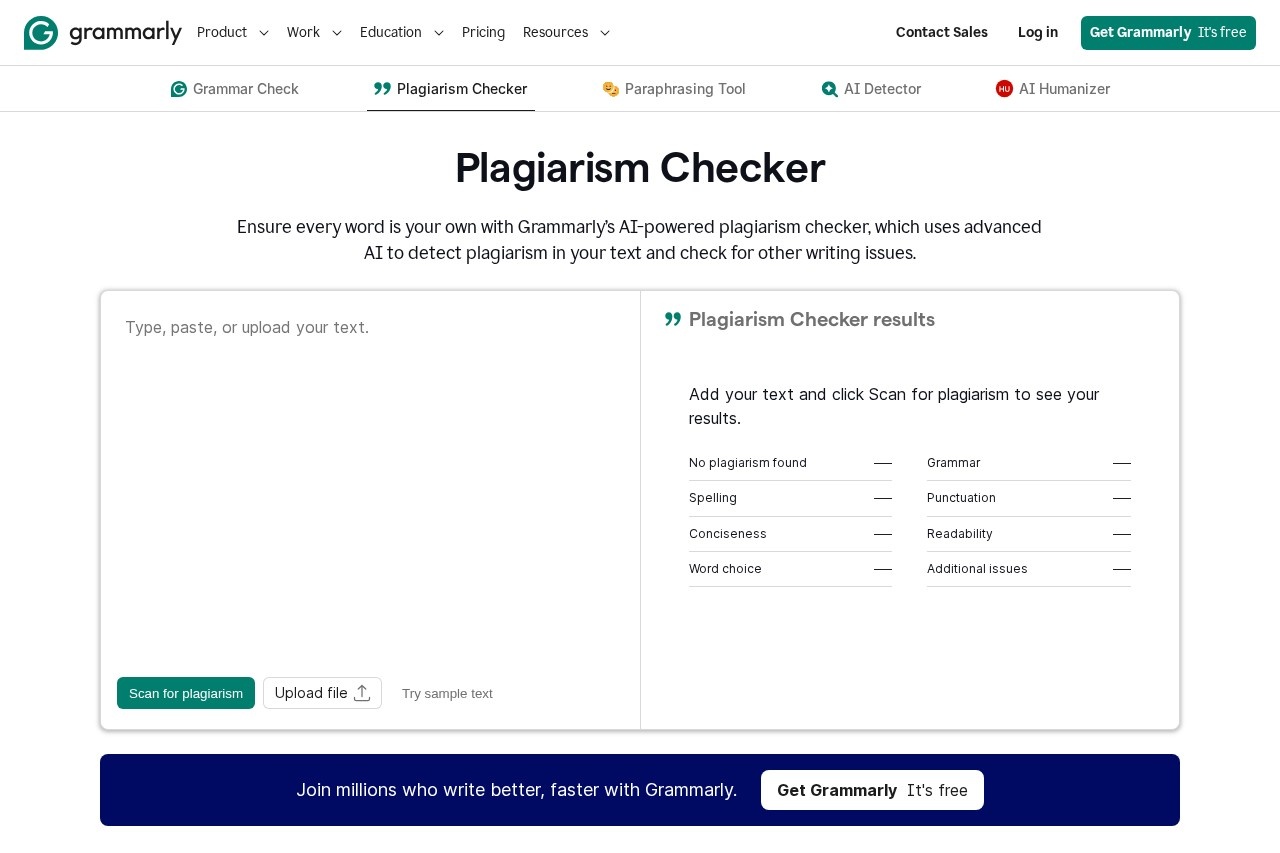
Task: Click the Plagiarism Checker quote icon
Action: coord(382,88)
